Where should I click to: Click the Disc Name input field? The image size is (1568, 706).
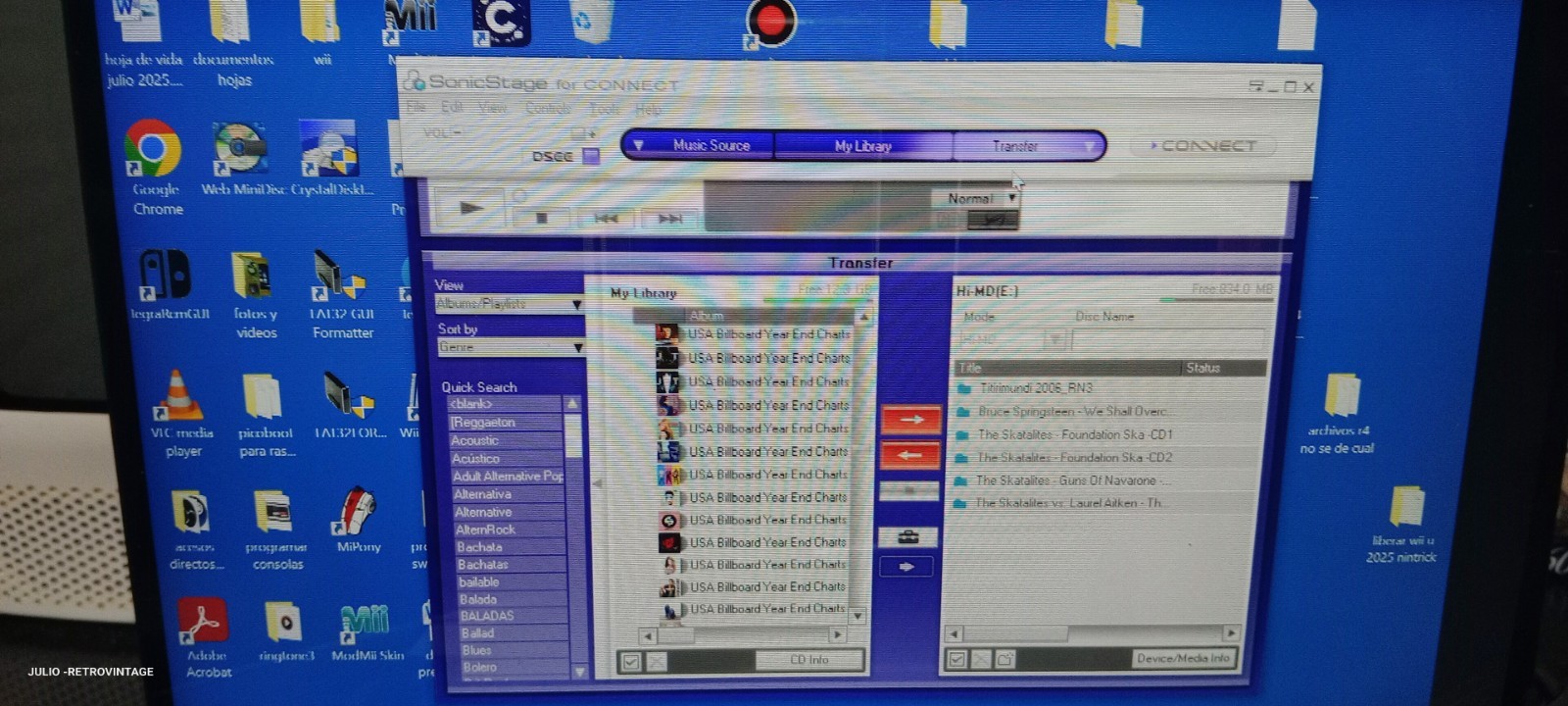(1168, 340)
